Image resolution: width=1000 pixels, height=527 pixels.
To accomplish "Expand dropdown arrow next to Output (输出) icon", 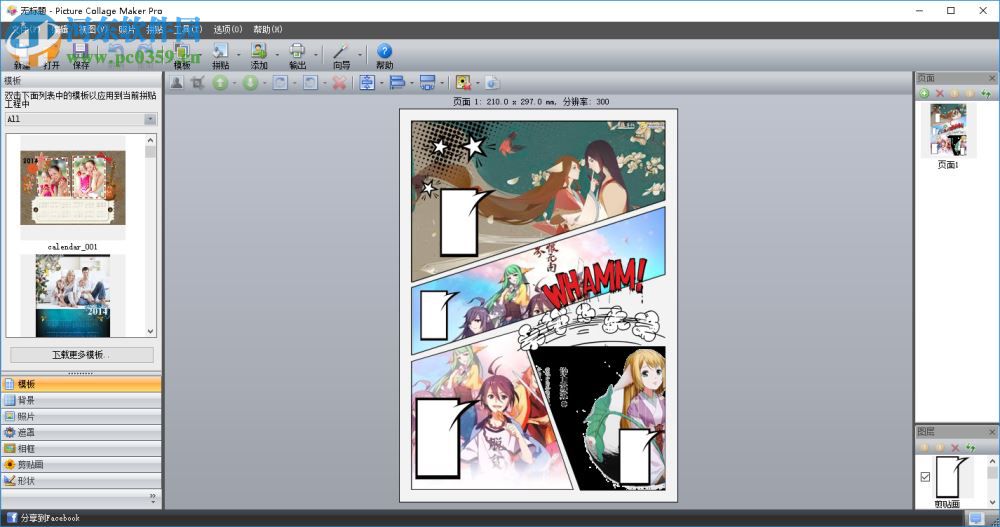I will (x=315, y=56).
